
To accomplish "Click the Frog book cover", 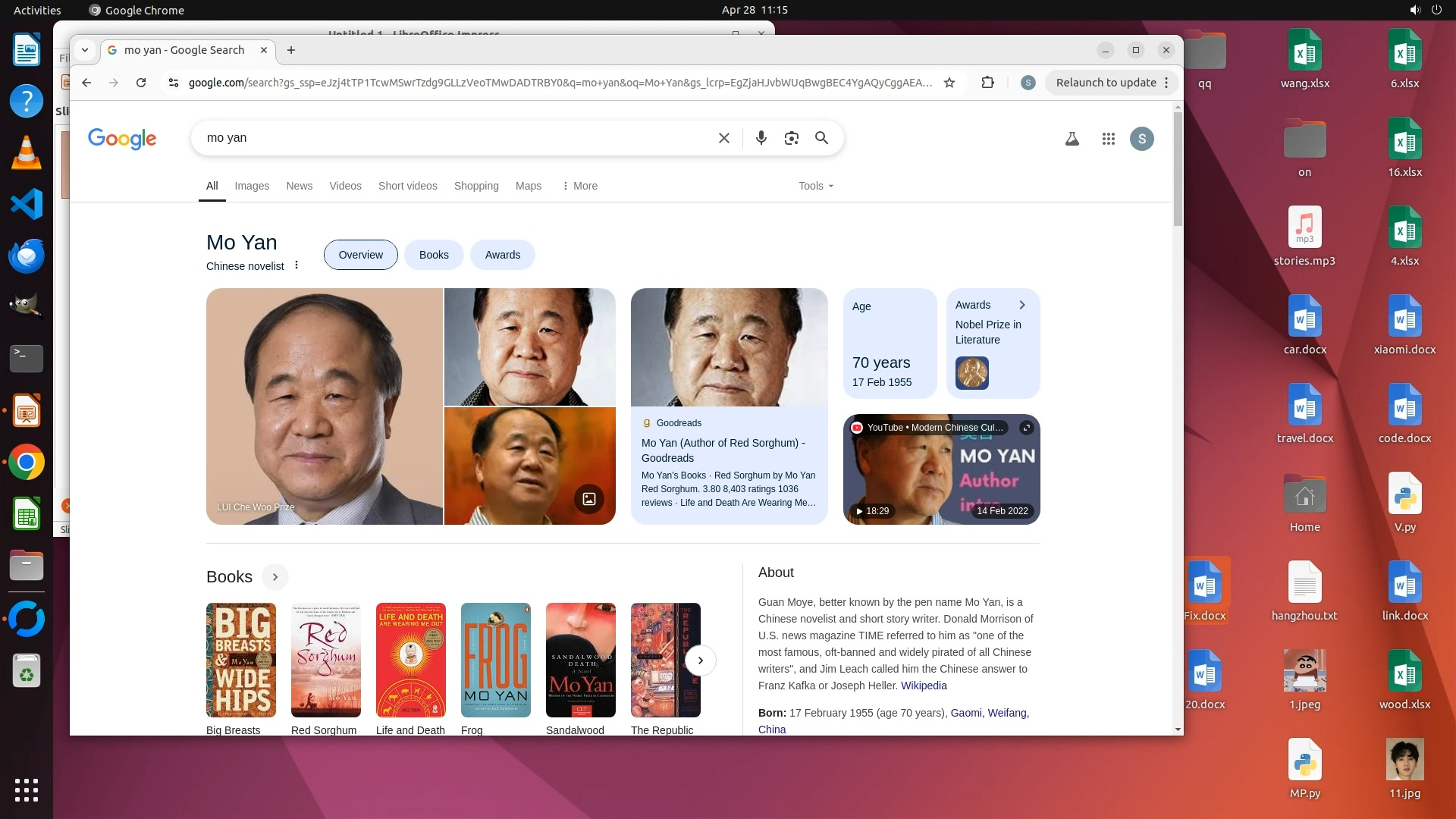I will 496,660.
